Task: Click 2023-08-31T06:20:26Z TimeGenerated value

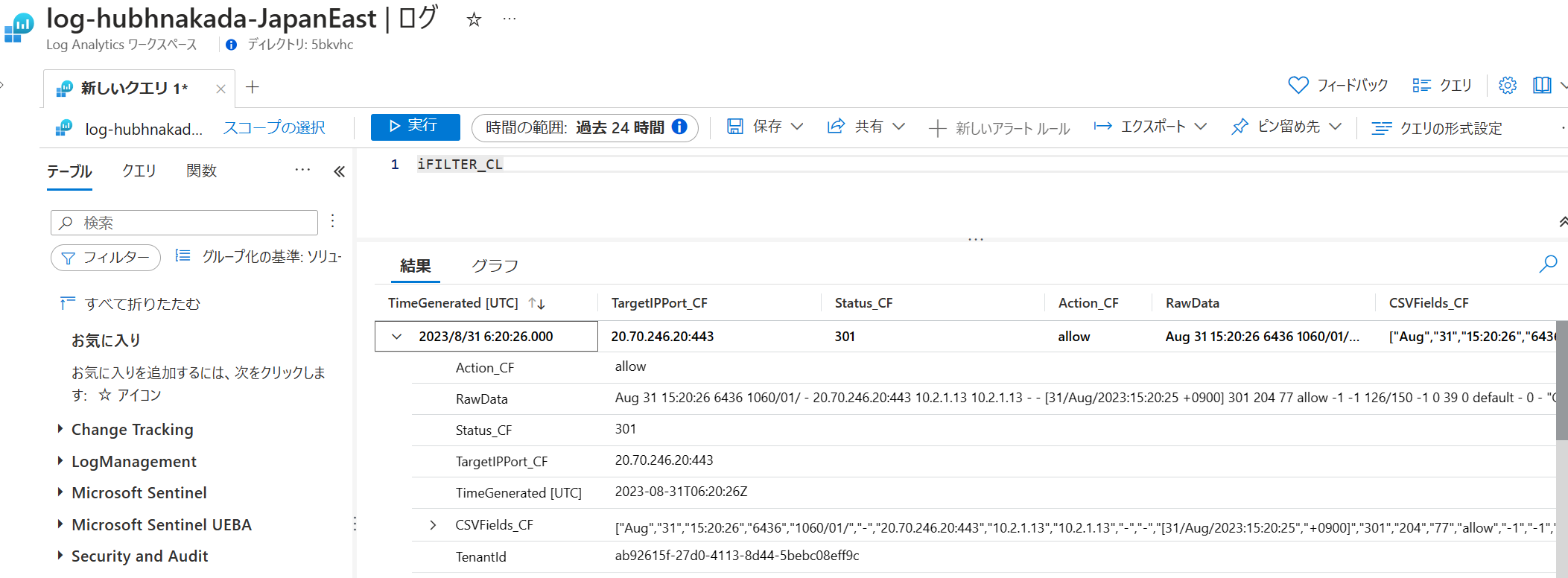Action: click(681, 492)
